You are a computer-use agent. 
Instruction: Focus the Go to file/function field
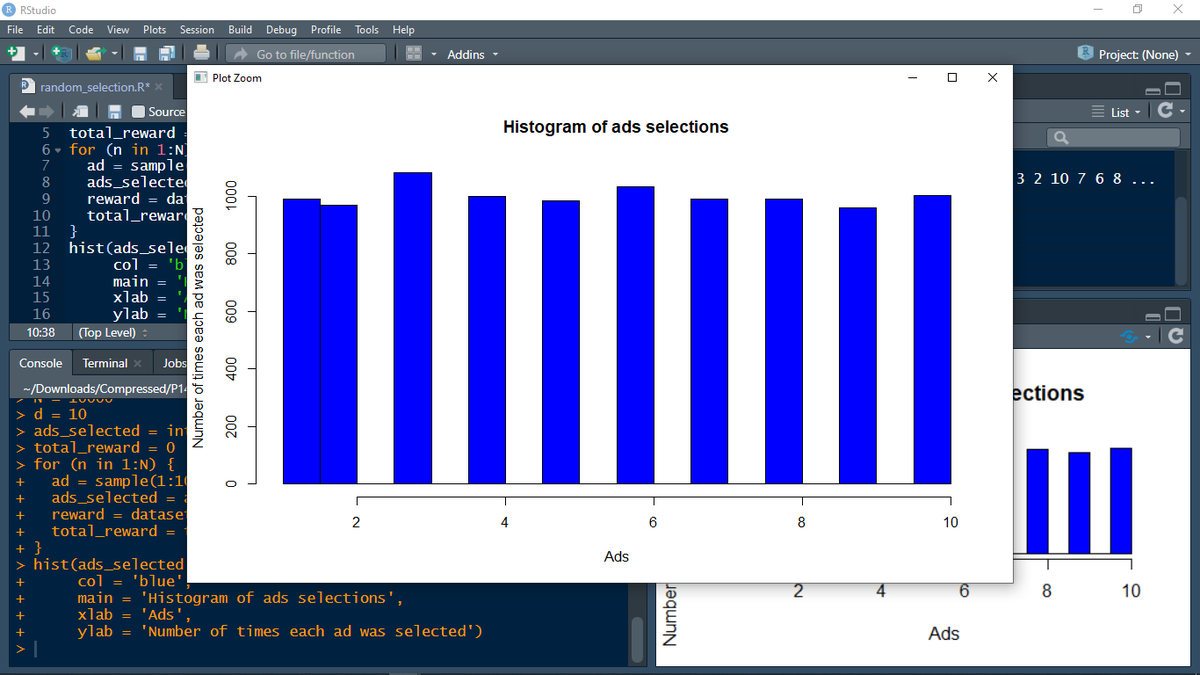[304, 54]
